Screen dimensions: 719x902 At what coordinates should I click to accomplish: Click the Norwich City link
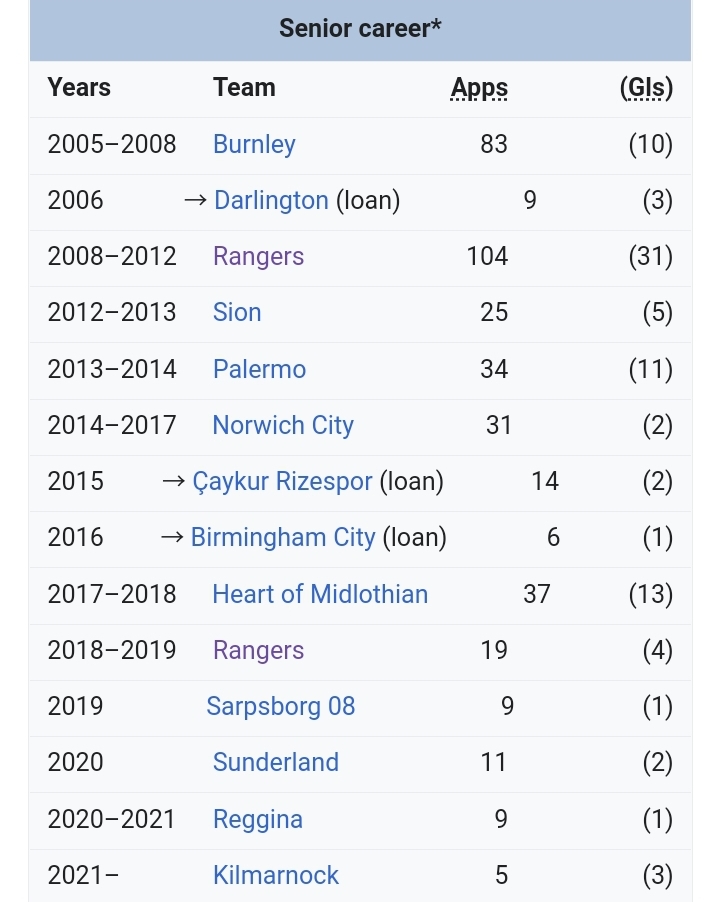283,425
